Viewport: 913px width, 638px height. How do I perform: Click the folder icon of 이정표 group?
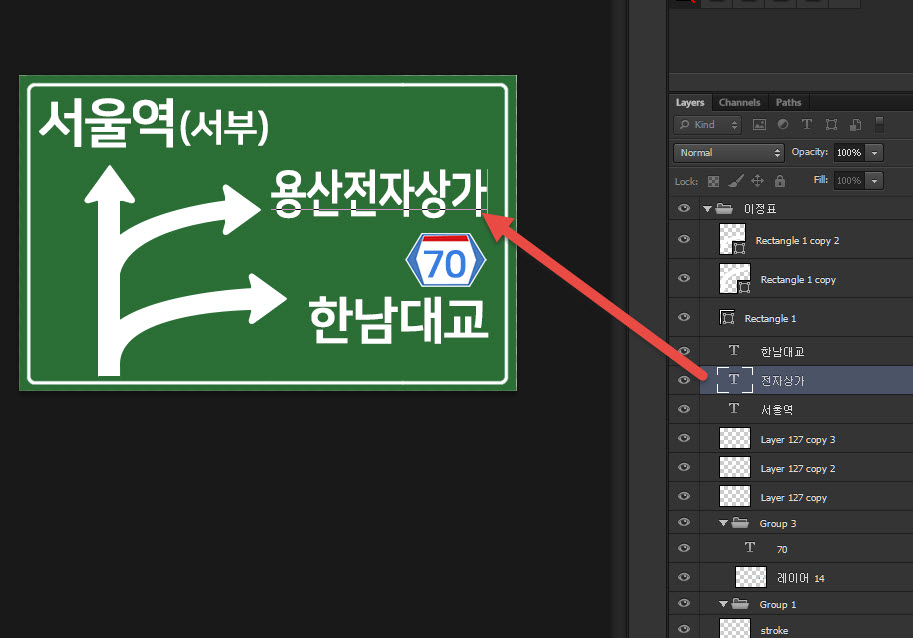click(x=724, y=208)
